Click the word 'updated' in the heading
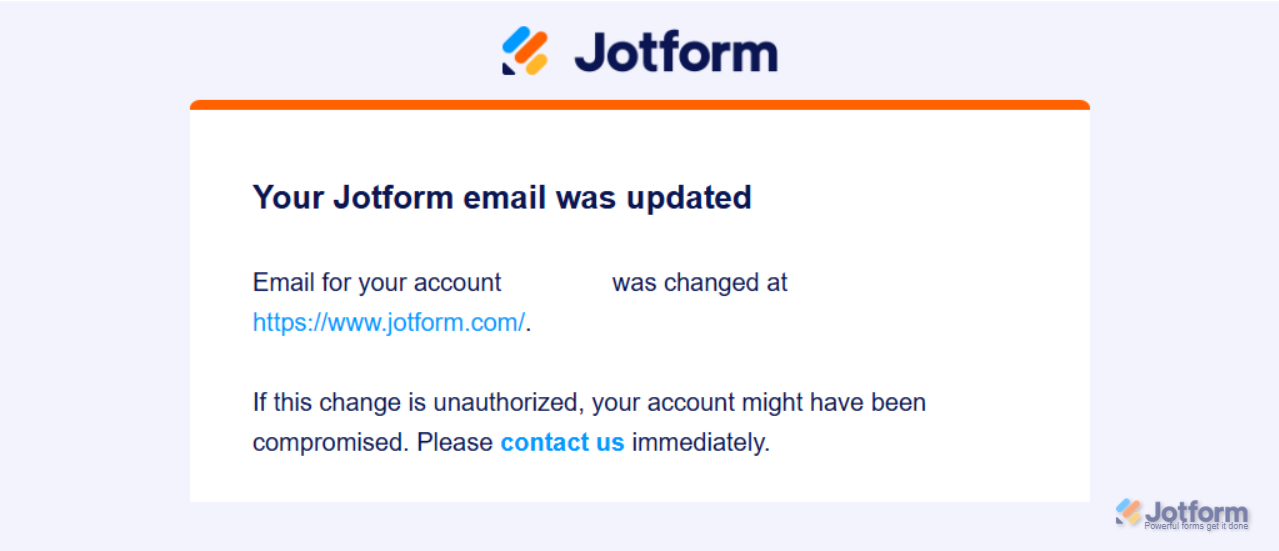The image size is (1279, 551). (x=689, y=197)
